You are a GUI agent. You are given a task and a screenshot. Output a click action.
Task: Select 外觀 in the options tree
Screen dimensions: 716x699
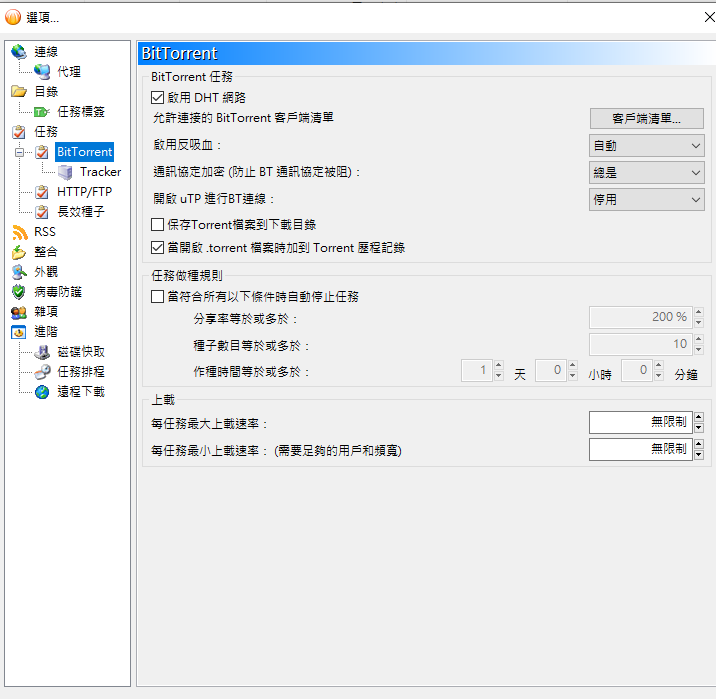[46, 272]
